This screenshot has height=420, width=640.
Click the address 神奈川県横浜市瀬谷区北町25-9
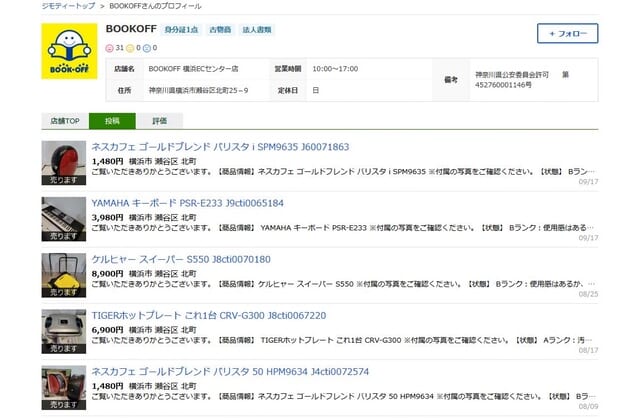click(198, 91)
